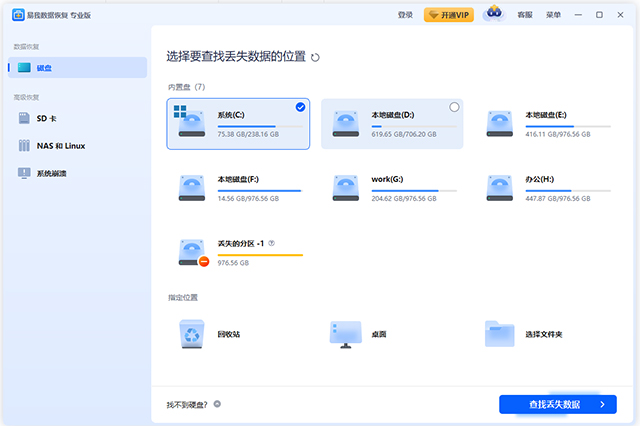
Task: Click the 找不到硬盘? link text
Action: [x=187, y=405]
